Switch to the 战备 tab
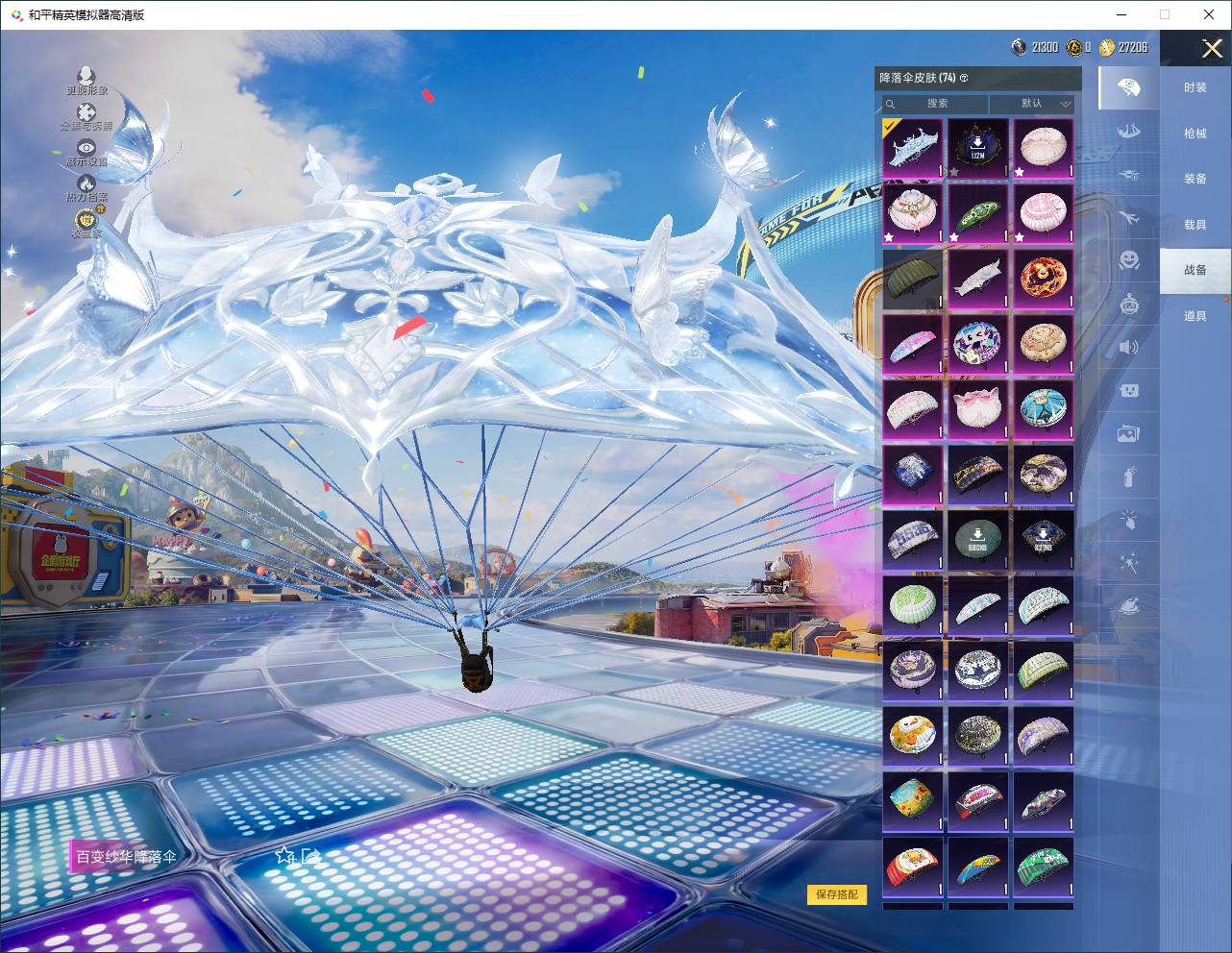The width and height of the screenshot is (1232, 953). point(1195,270)
